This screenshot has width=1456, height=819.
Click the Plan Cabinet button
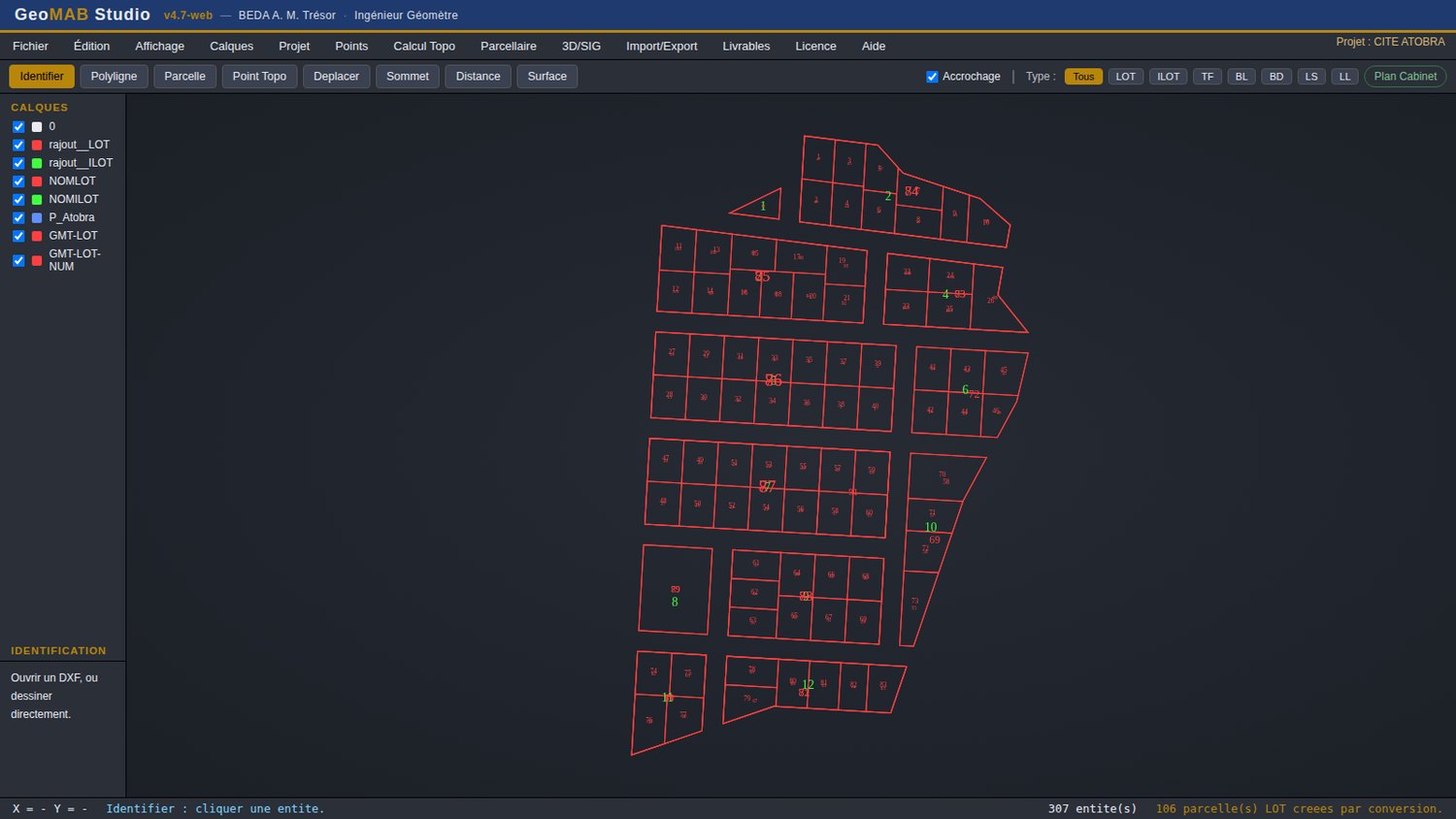point(1405,77)
